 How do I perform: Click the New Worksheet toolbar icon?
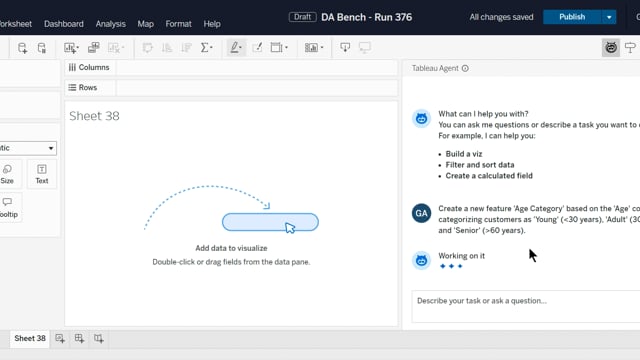(x=69, y=48)
